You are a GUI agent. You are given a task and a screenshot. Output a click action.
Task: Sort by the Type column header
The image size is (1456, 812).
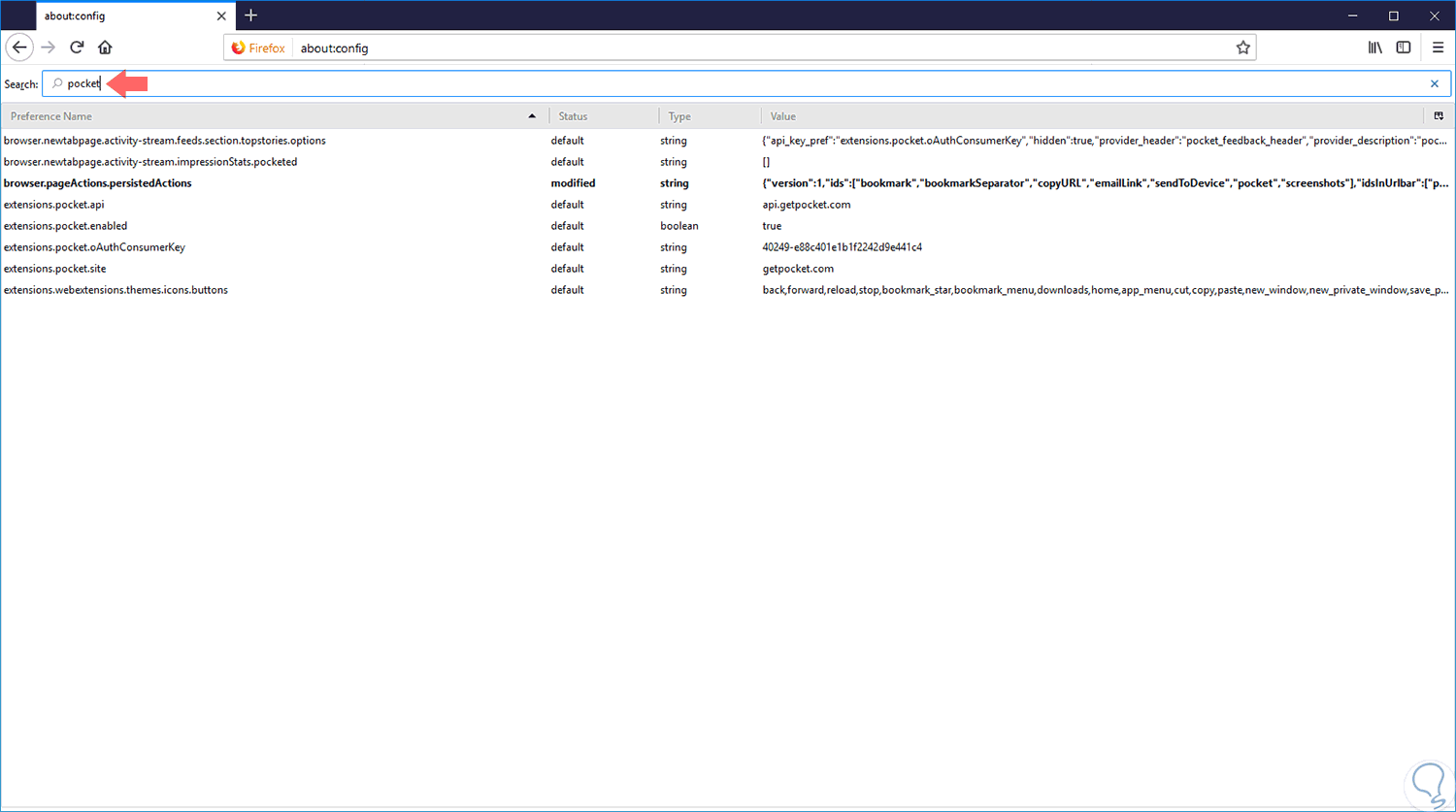pyautogui.click(x=710, y=116)
